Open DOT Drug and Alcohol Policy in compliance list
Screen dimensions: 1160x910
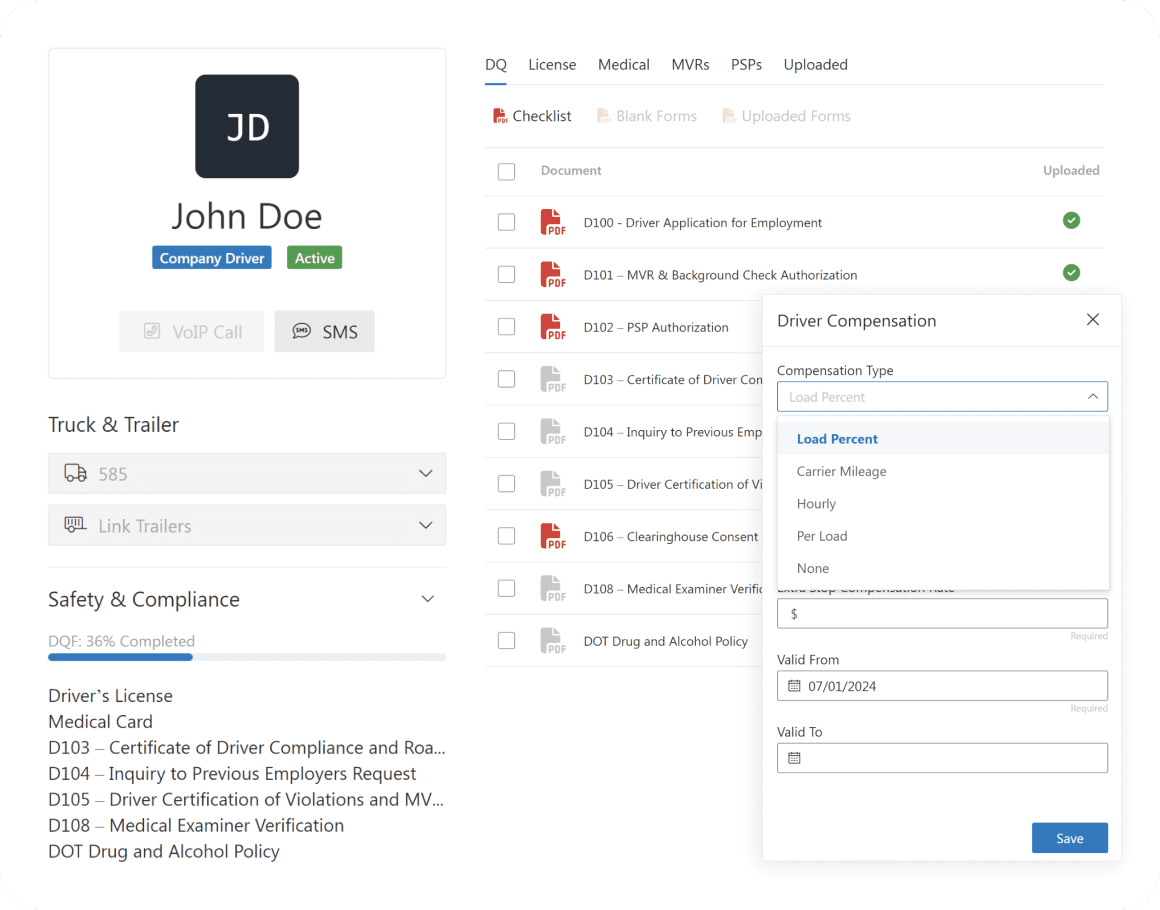[x=163, y=851]
